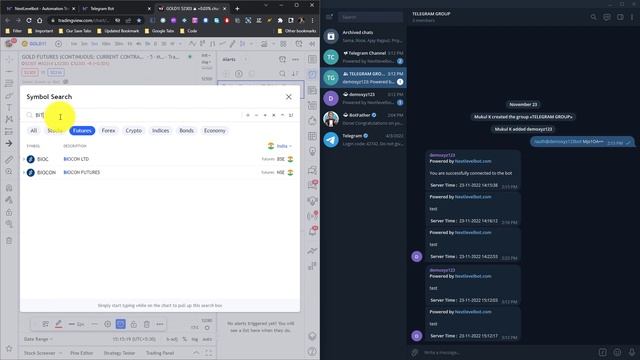Close the Symbol Search dialog
640x360 pixels.
(x=289, y=97)
